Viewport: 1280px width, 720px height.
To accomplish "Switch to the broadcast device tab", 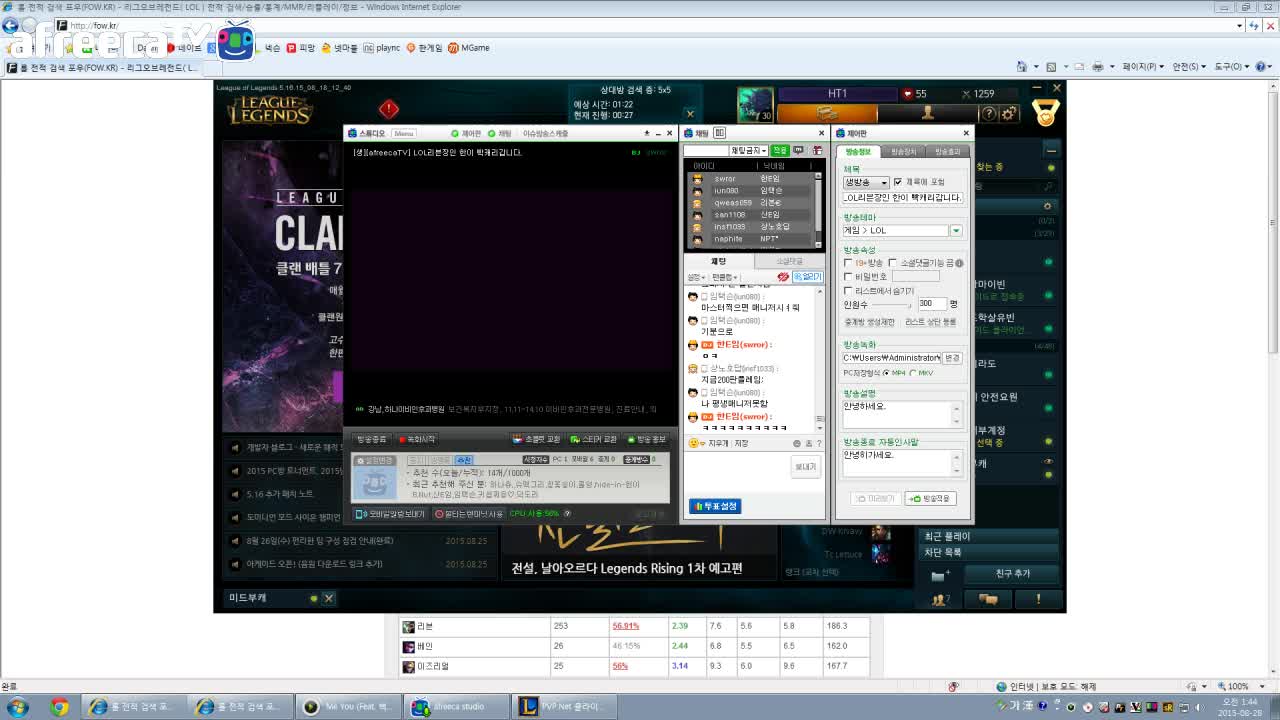I will tap(903, 152).
